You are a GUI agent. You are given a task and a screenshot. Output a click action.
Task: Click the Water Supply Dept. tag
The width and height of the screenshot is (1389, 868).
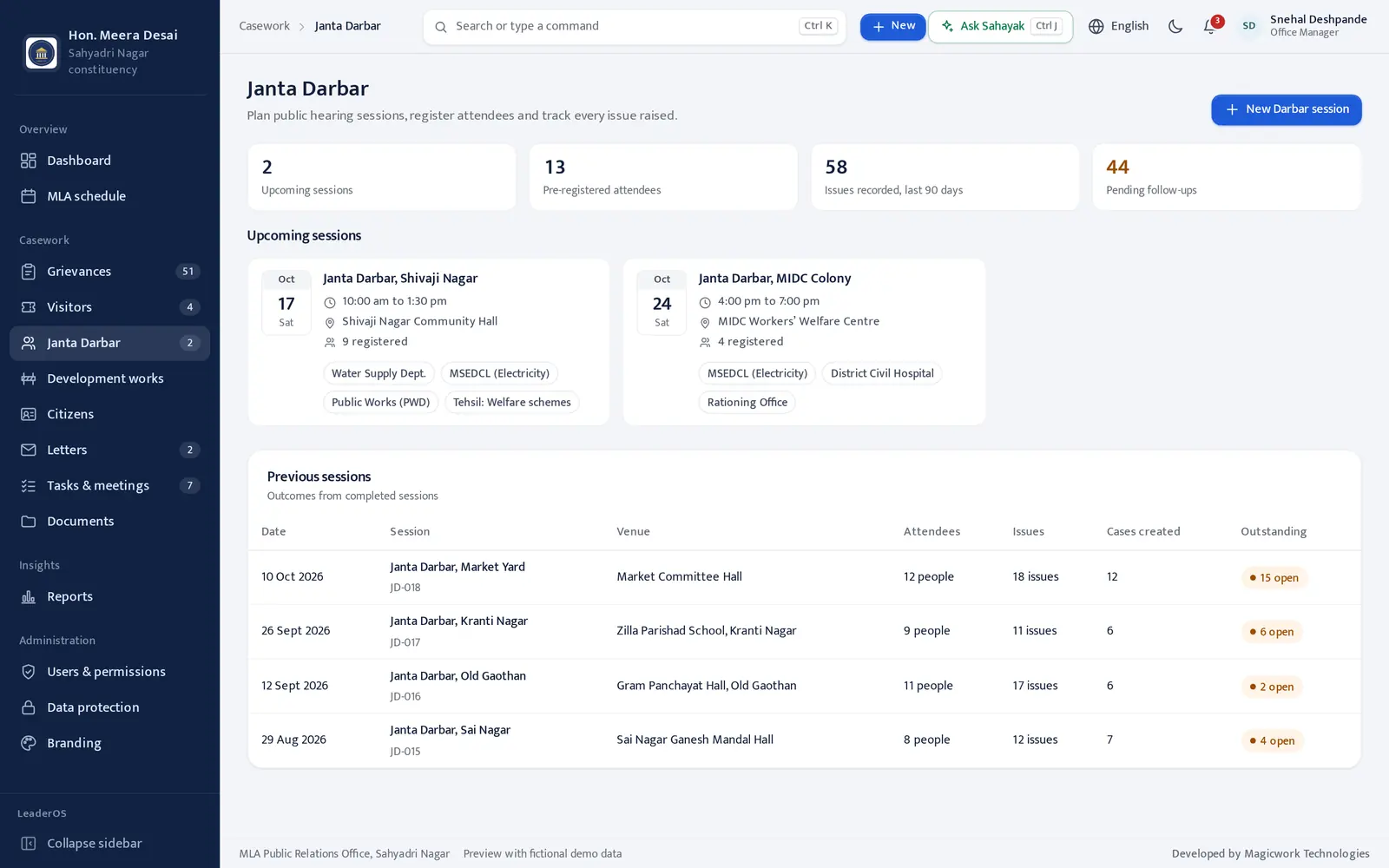pyautogui.click(x=379, y=373)
